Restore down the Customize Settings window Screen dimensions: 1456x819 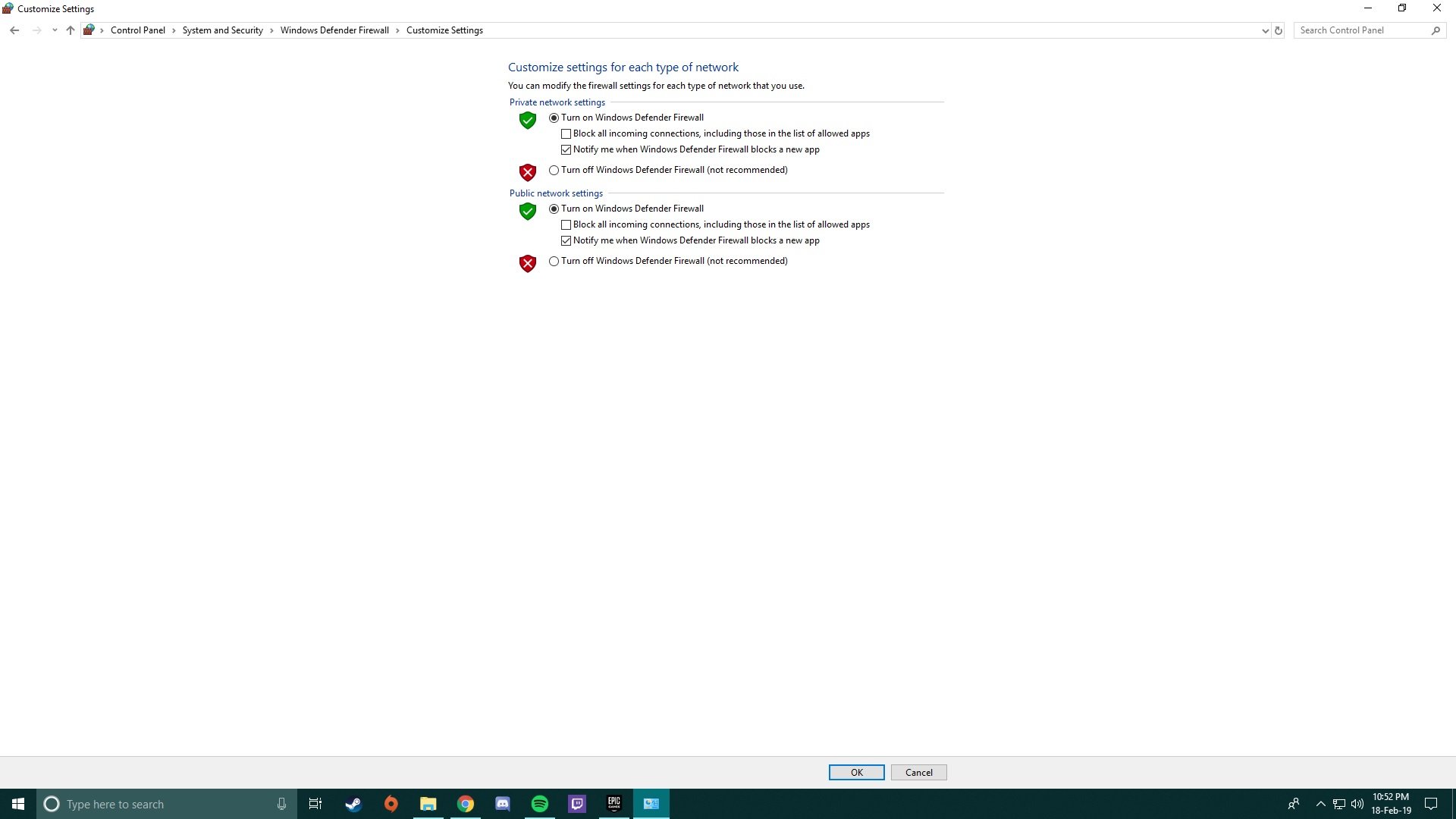tap(1402, 8)
